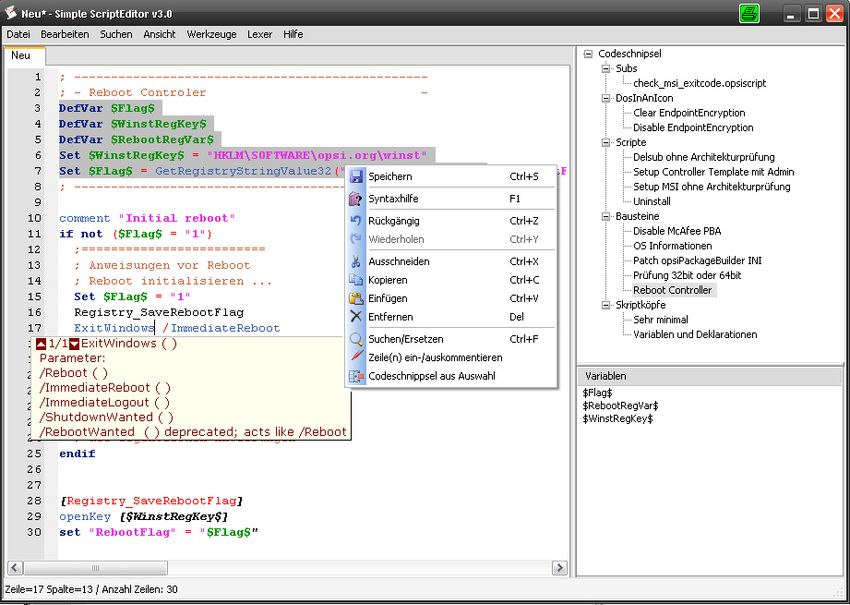Screen dimensions: 850x605
Task: Click line 28 Registry_SaveRebootFlag section header
Action: click(151, 501)
